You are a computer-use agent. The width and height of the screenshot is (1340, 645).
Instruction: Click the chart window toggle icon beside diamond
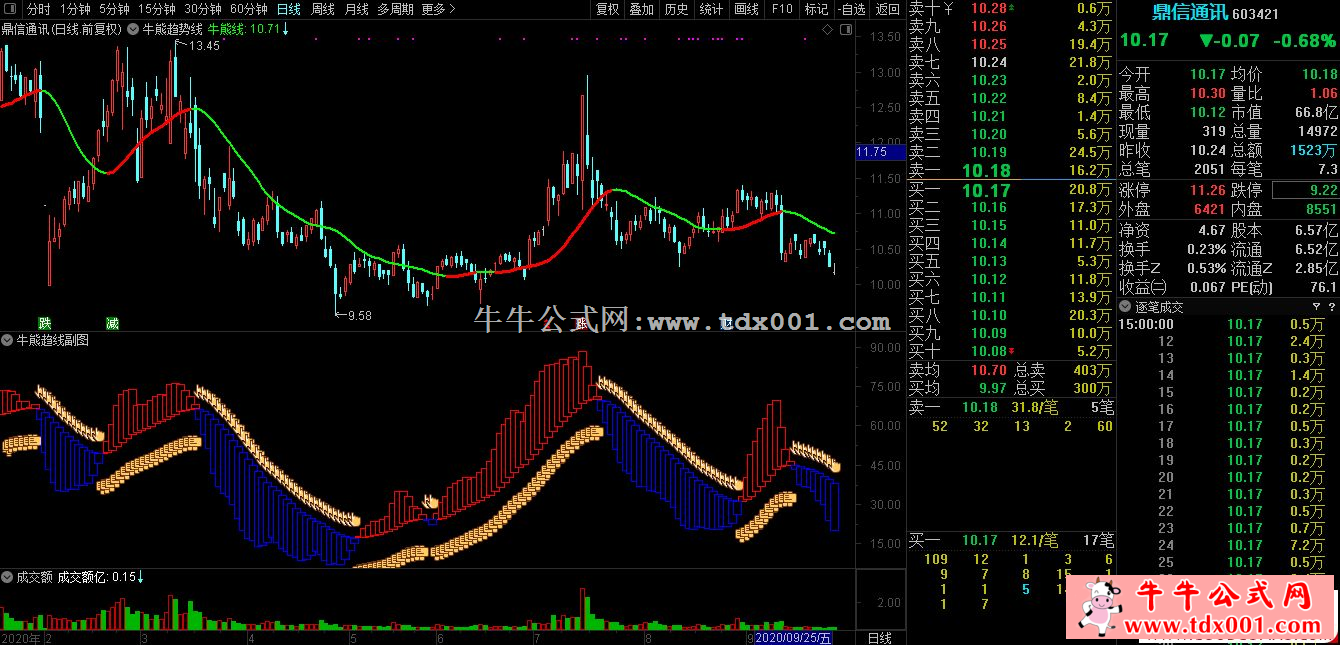coord(845,30)
